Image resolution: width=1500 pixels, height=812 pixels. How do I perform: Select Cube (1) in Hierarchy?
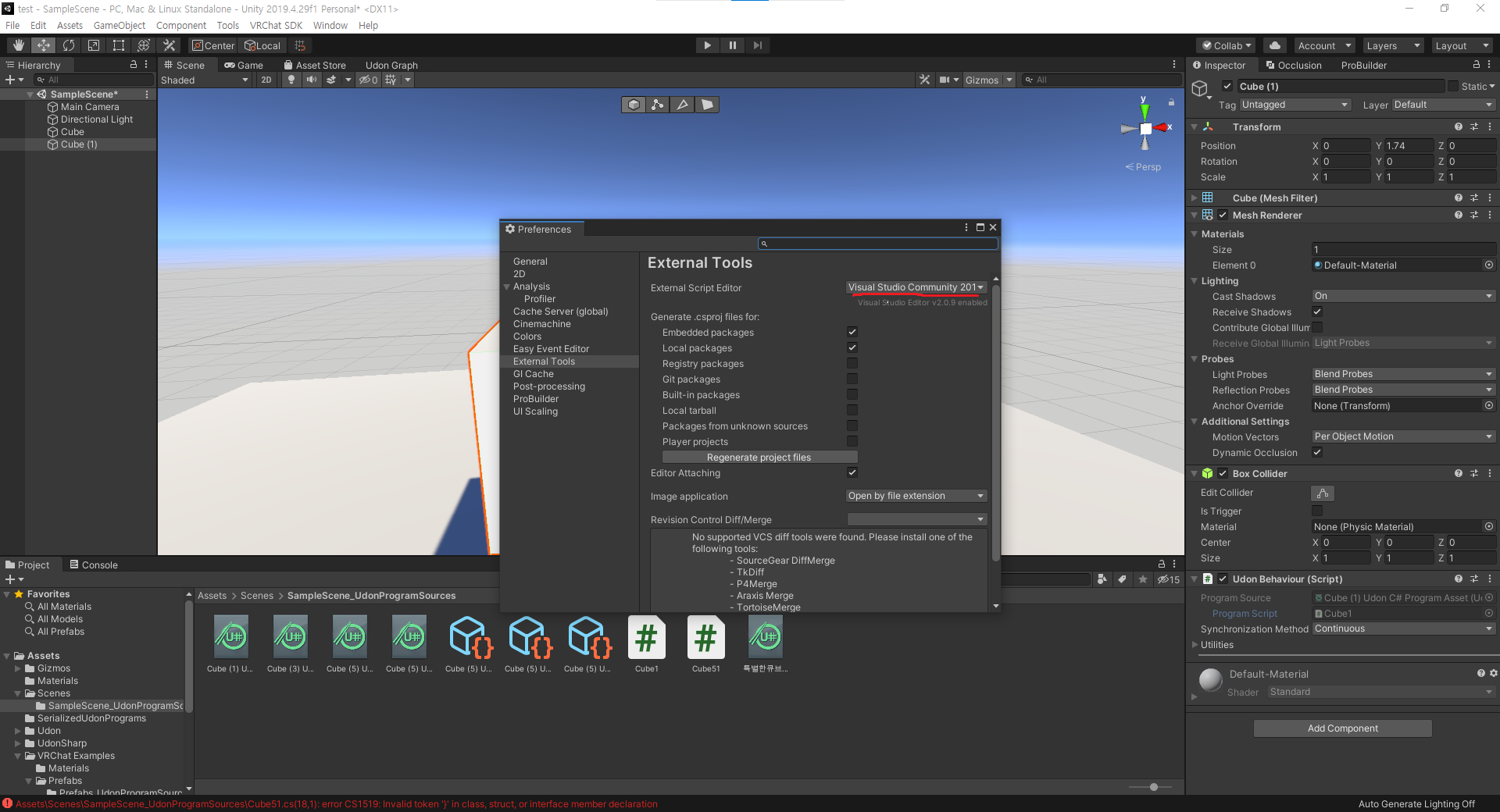click(79, 144)
